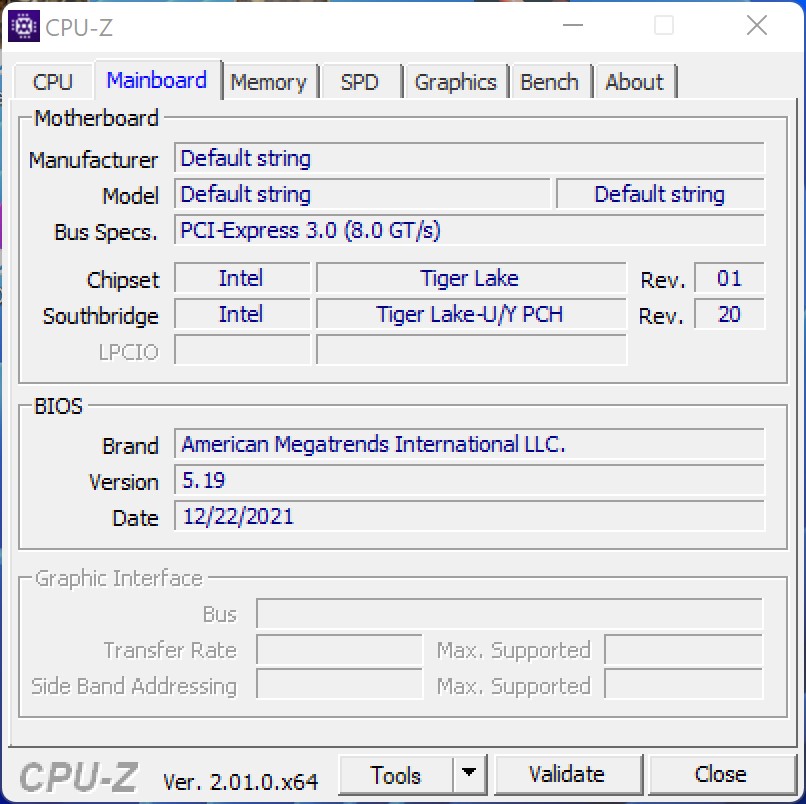This screenshot has height=804, width=806.
Task: Click the empty Side Band Addressing field
Action: (339, 684)
